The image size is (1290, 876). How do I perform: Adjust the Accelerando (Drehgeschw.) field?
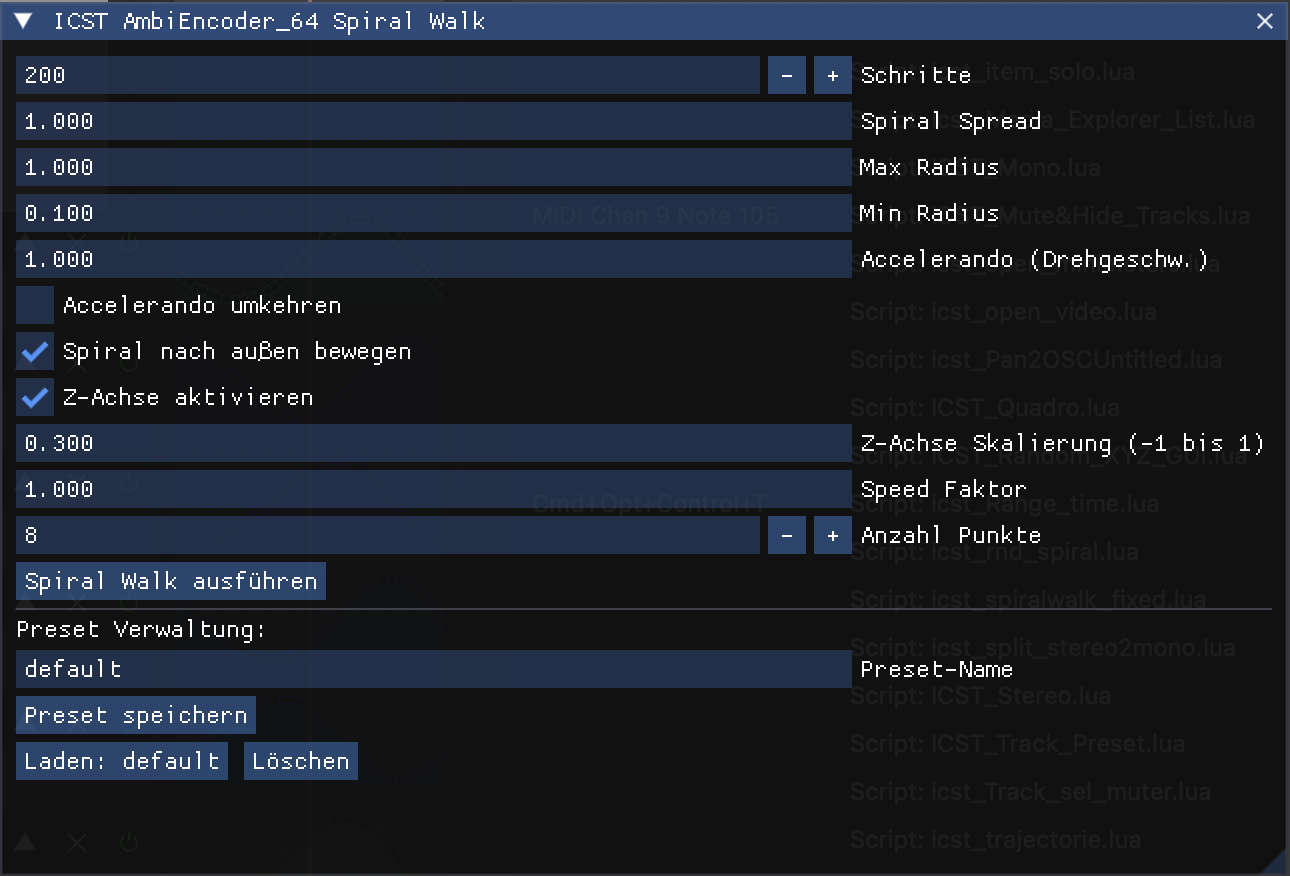click(433, 259)
